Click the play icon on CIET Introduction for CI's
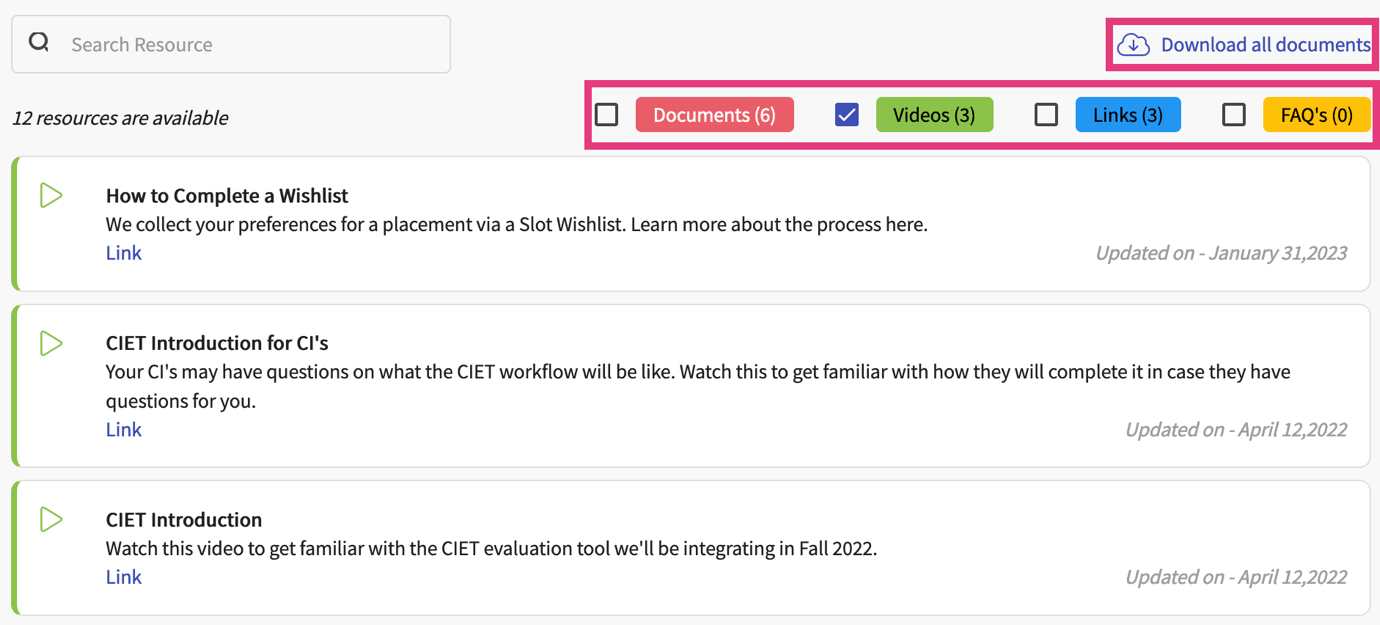The width and height of the screenshot is (1380, 625). coord(51,343)
